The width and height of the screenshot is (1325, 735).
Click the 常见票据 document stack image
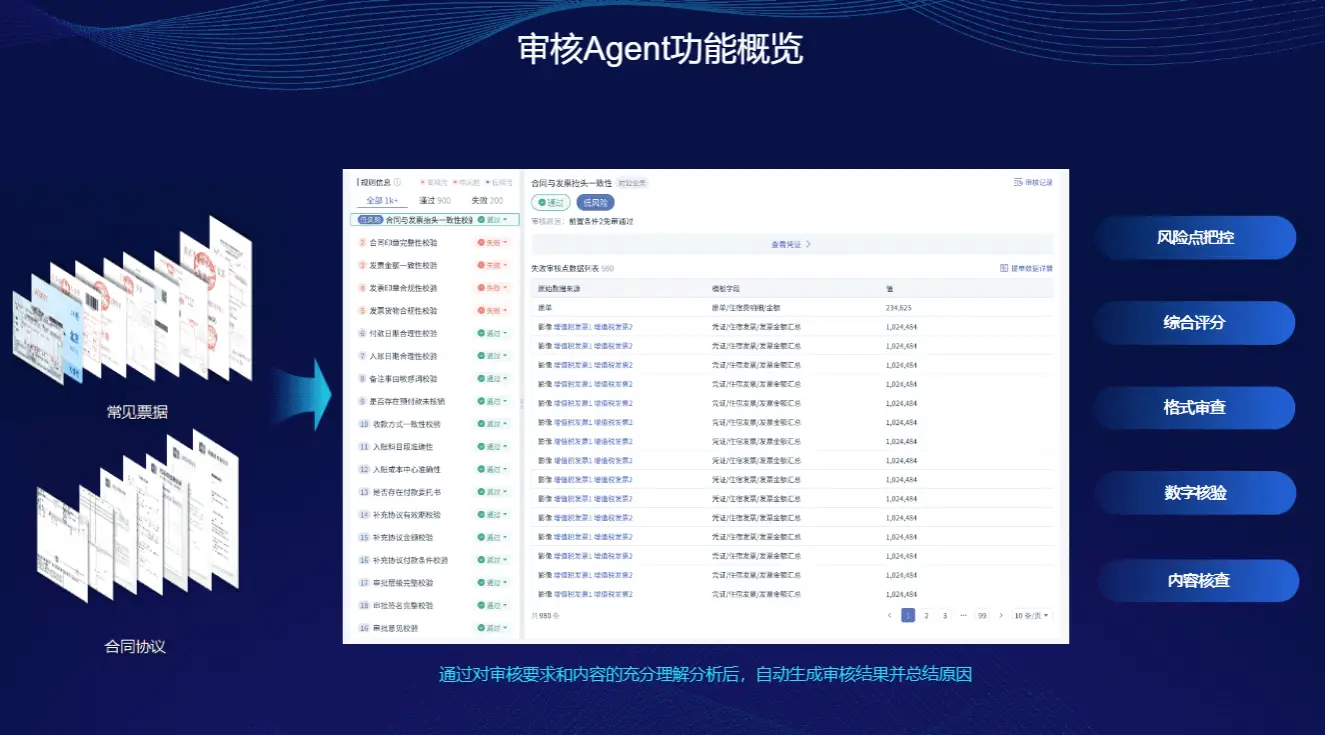tap(136, 310)
